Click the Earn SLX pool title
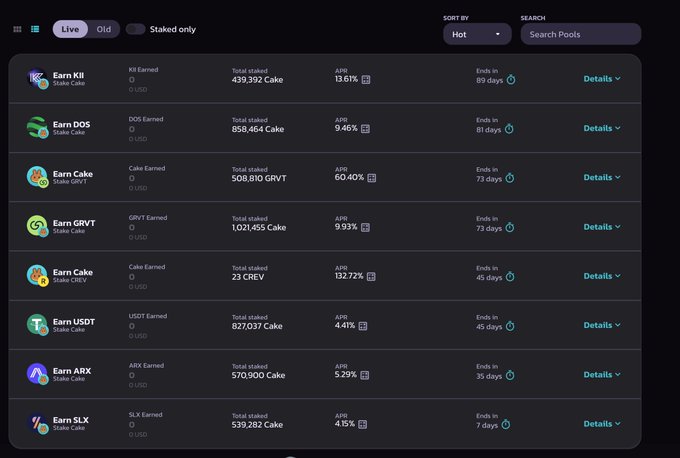The image size is (680, 458). (x=71, y=420)
